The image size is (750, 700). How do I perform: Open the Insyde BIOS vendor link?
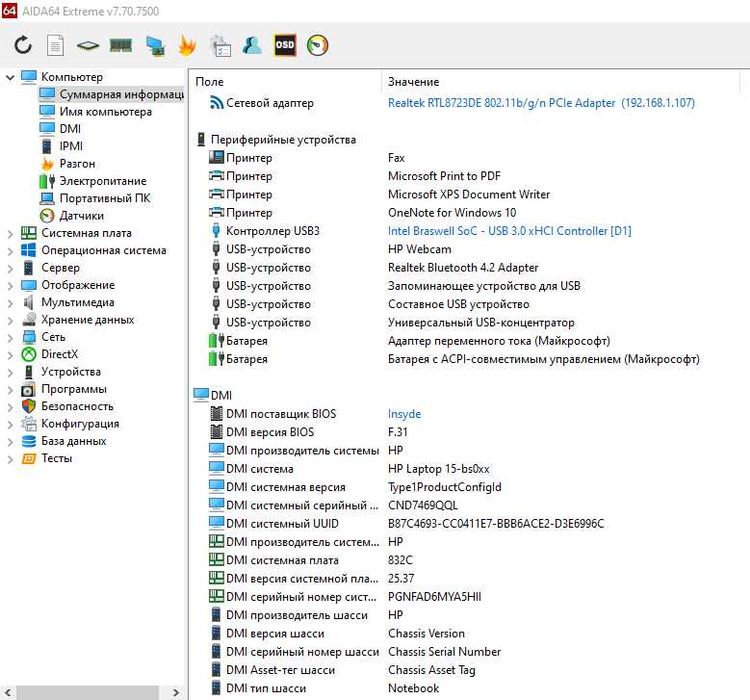pos(404,414)
